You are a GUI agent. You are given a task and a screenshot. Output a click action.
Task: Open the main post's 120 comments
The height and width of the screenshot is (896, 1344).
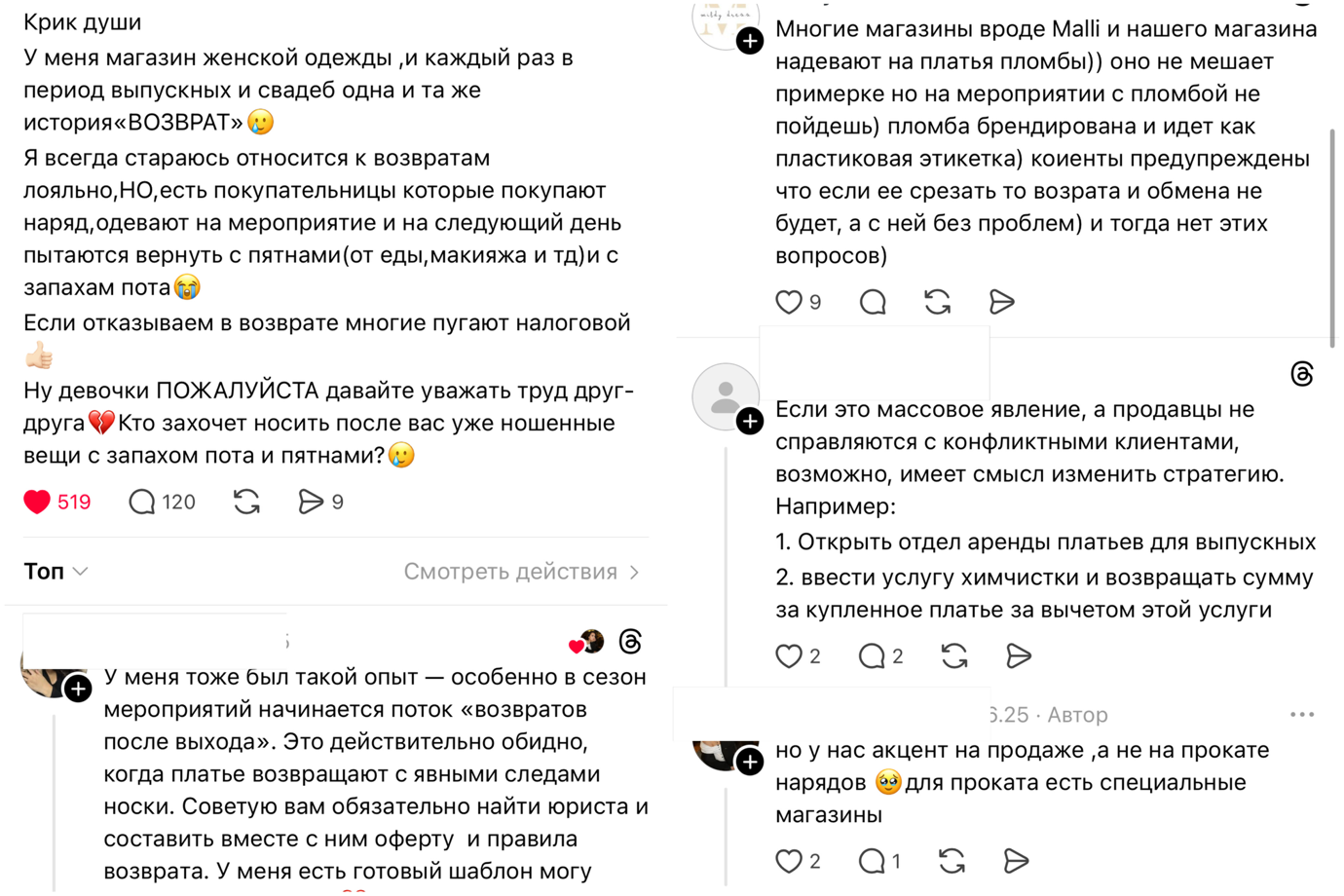point(142,502)
